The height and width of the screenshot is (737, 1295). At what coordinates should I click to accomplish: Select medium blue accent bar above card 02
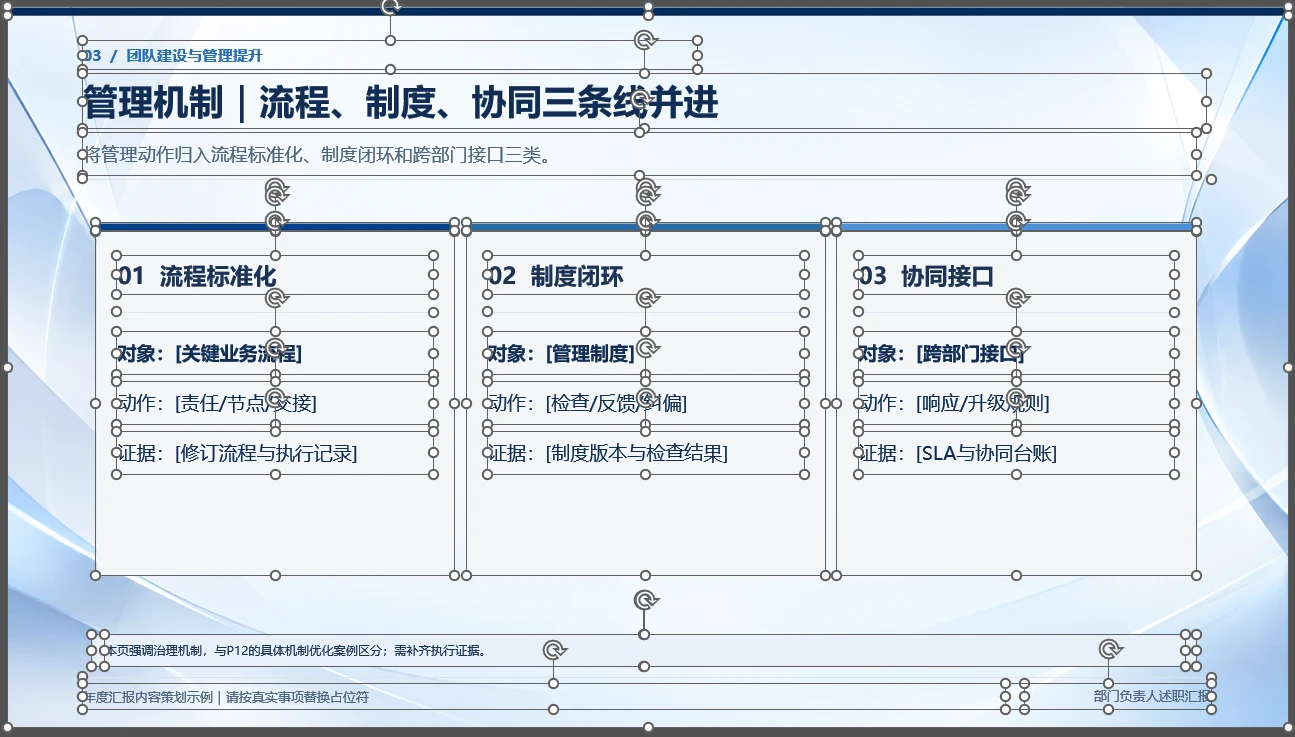coord(646,227)
